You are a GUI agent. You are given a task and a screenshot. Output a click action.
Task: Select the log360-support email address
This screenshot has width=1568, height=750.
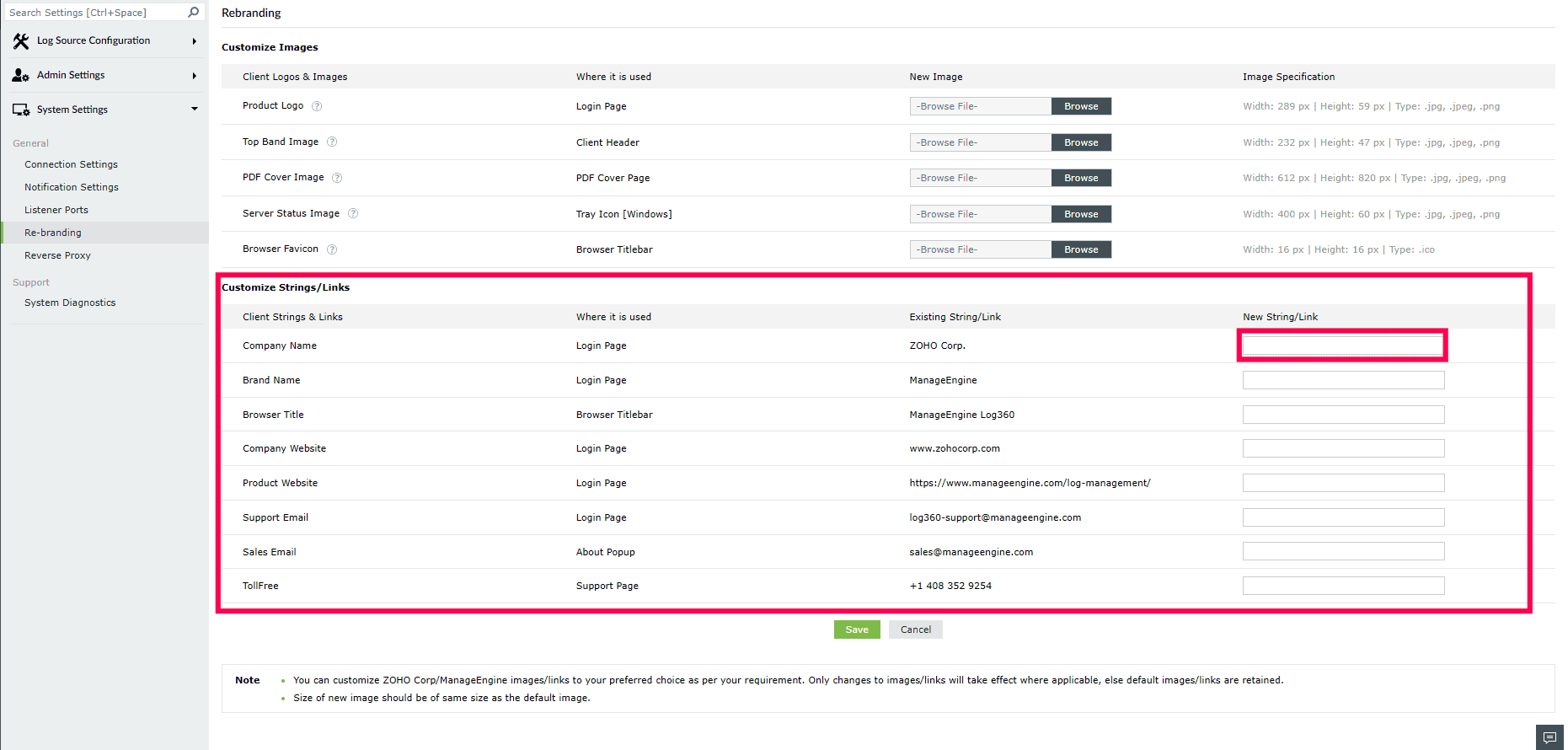pos(995,517)
